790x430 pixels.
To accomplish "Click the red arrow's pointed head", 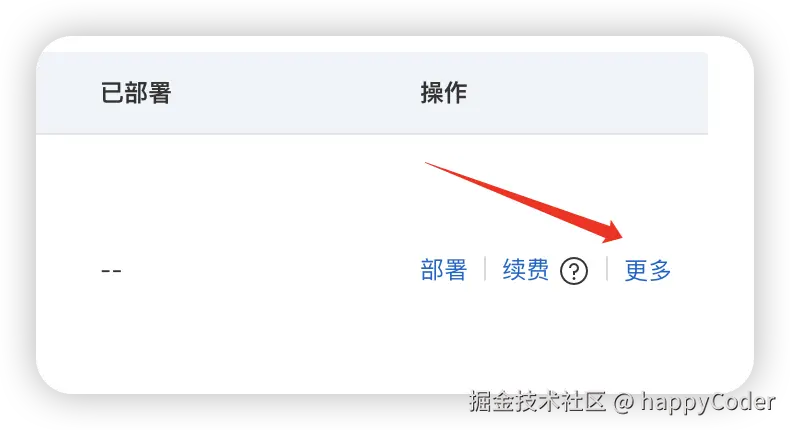I will [613, 233].
